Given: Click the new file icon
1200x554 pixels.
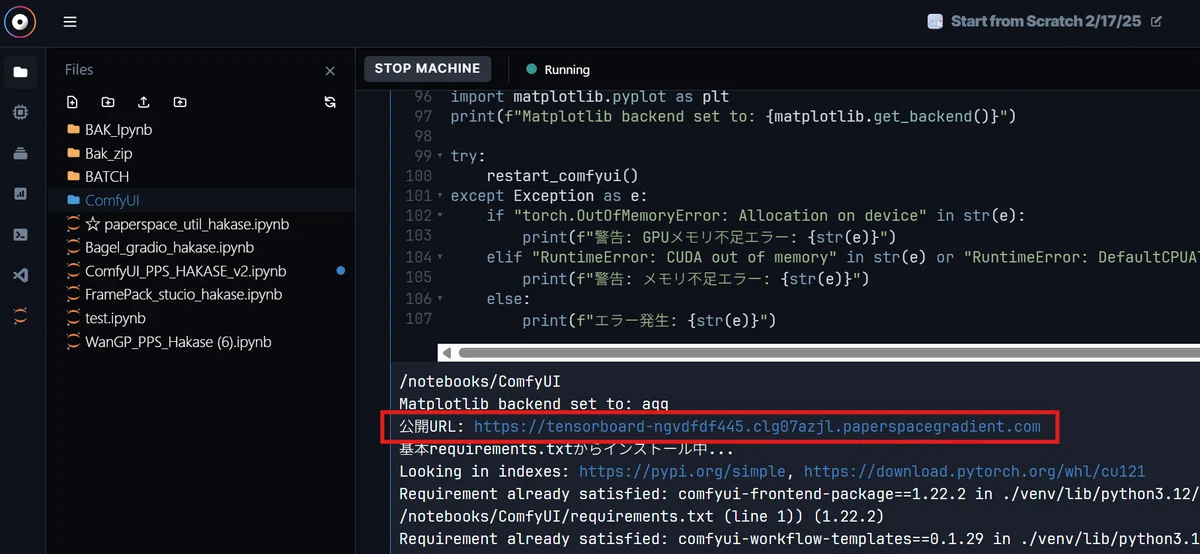Looking at the screenshot, I should (x=72, y=102).
